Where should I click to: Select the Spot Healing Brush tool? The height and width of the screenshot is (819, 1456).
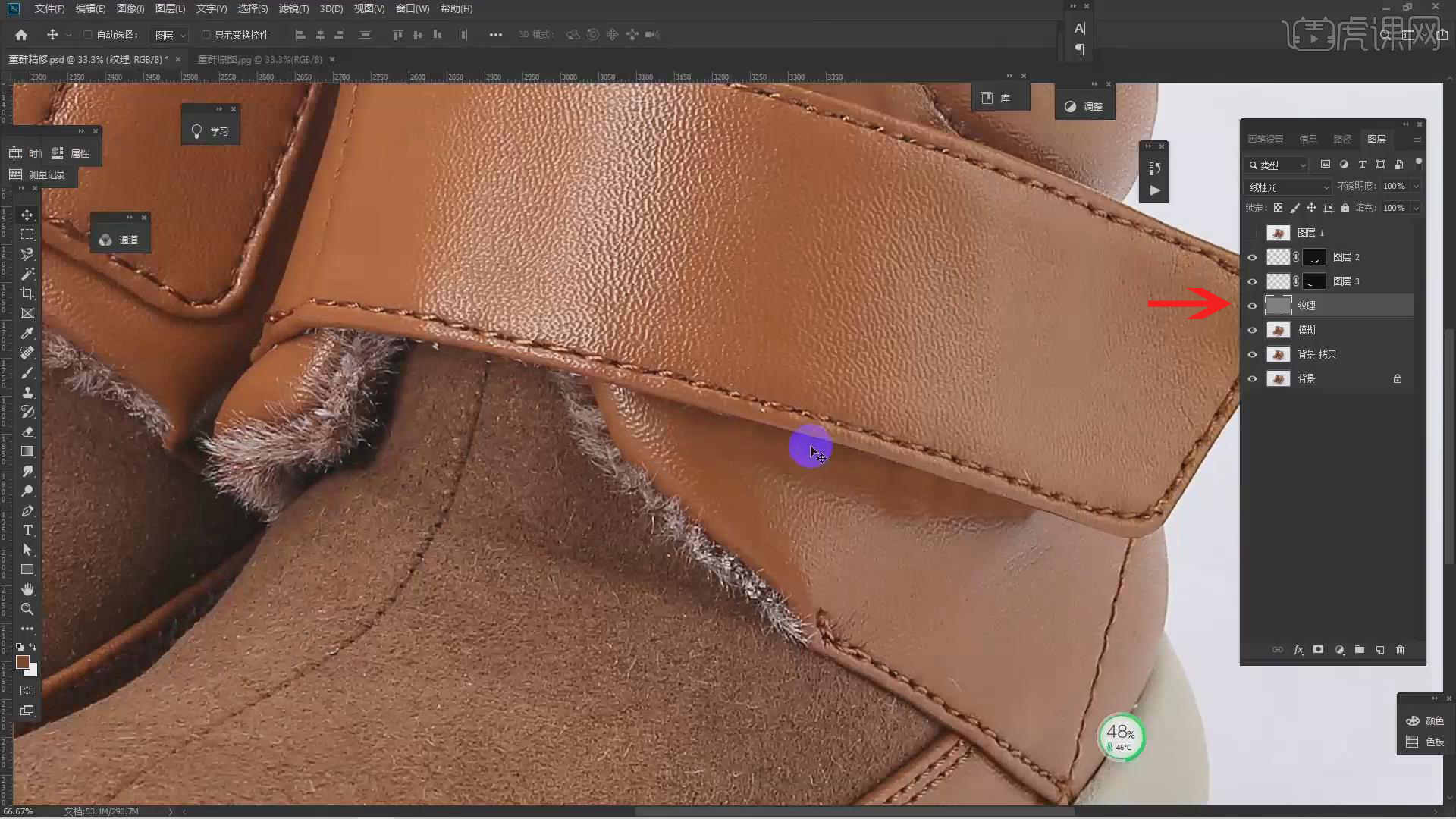[27, 353]
